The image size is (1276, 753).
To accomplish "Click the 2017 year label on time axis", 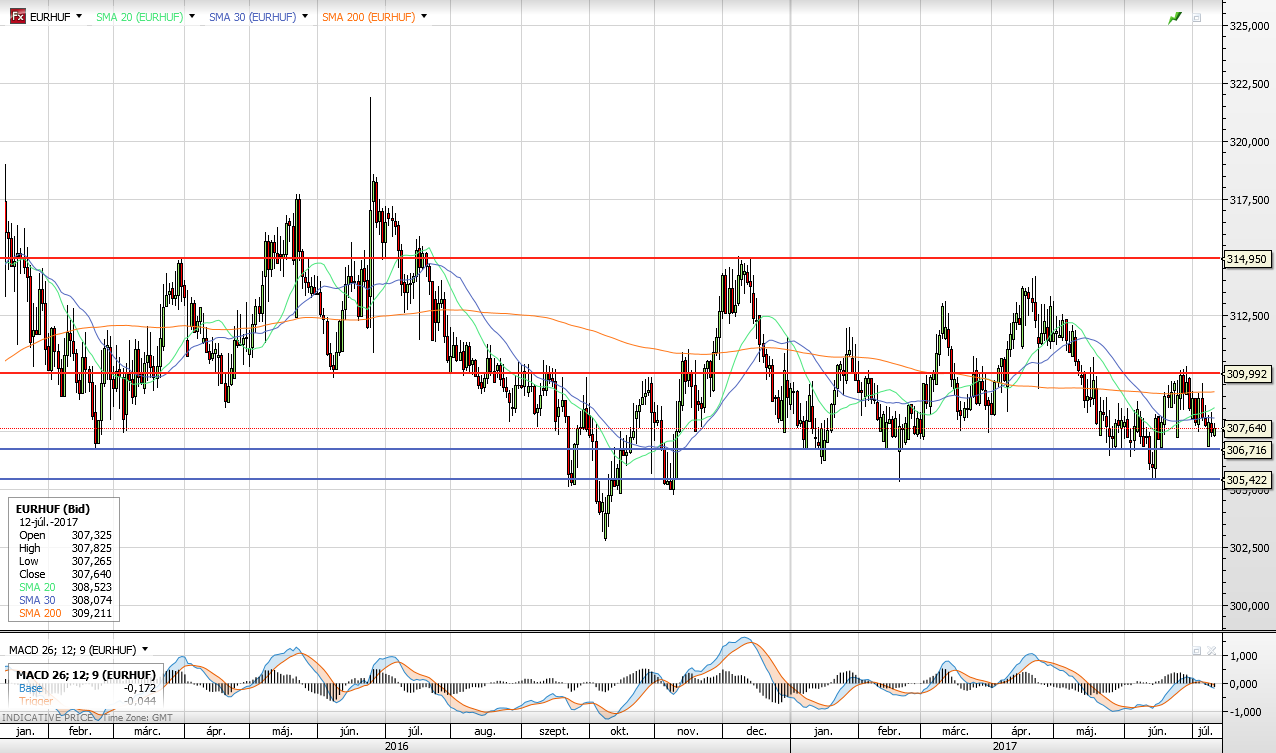I will (x=1005, y=745).
